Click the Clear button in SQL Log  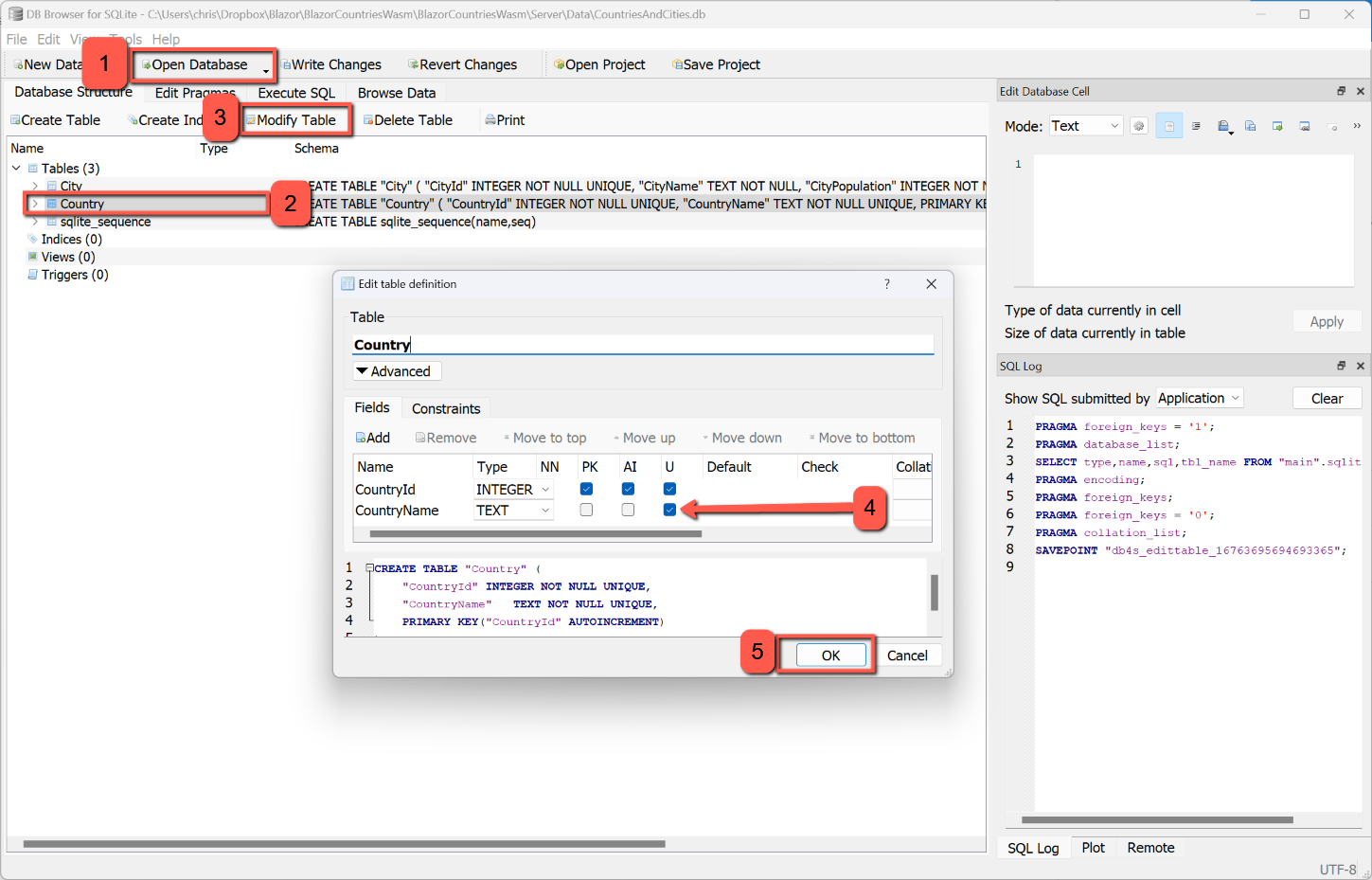pos(1327,399)
